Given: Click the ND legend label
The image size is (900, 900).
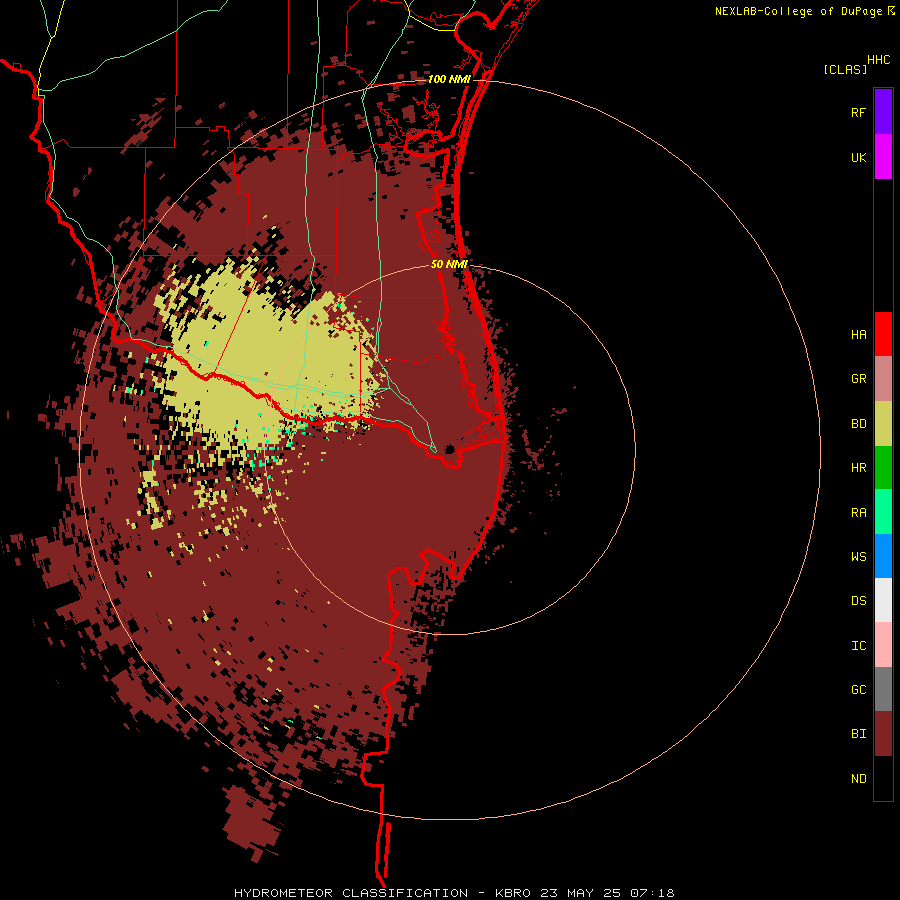Looking at the screenshot, I should pyautogui.click(x=858, y=779).
